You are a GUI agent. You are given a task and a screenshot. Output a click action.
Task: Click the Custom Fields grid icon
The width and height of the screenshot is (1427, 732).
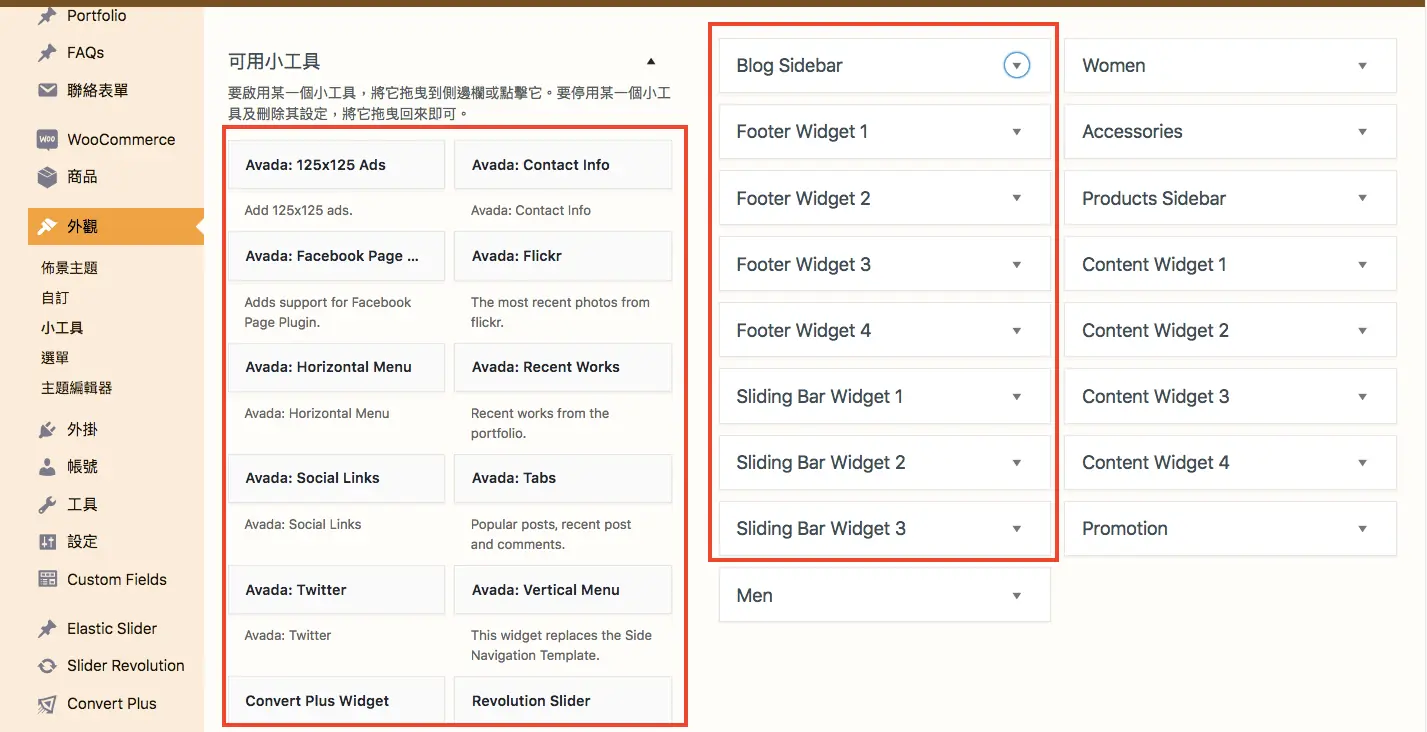tap(47, 580)
